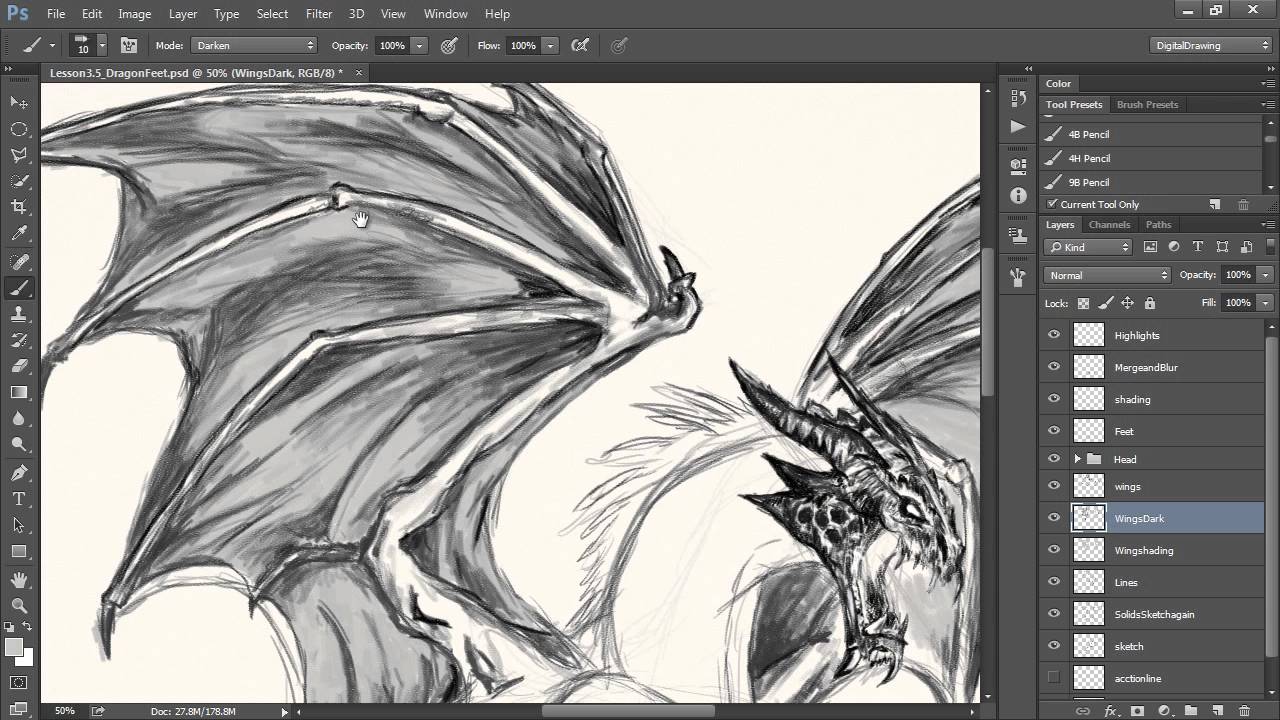The height and width of the screenshot is (720, 1280).
Task: Switch to the Channels tab
Action: [1109, 224]
